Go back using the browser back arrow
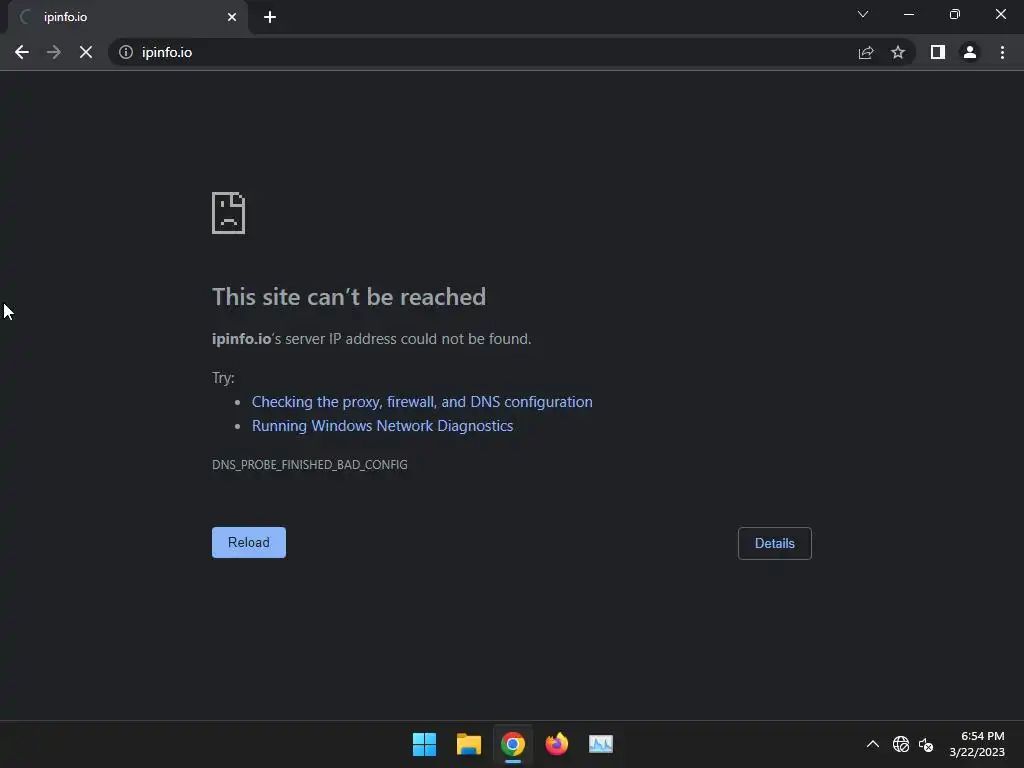 pyautogui.click(x=22, y=52)
